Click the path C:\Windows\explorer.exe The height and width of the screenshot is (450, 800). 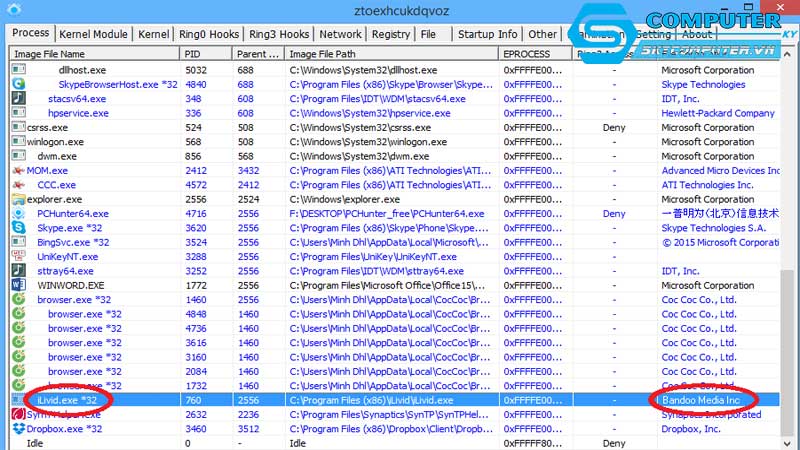pyautogui.click(x=344, y=199)
